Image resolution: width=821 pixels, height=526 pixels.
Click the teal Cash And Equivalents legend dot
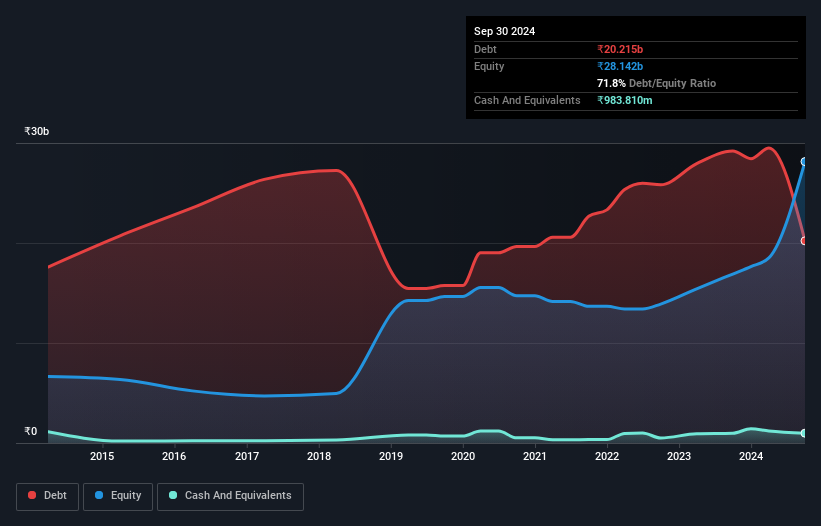coord(173,495)
